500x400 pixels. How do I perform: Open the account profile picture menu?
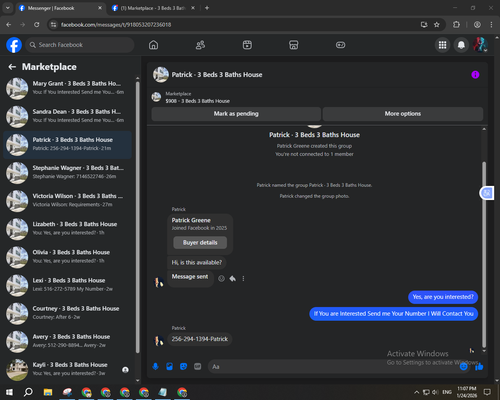pos(480,45)
